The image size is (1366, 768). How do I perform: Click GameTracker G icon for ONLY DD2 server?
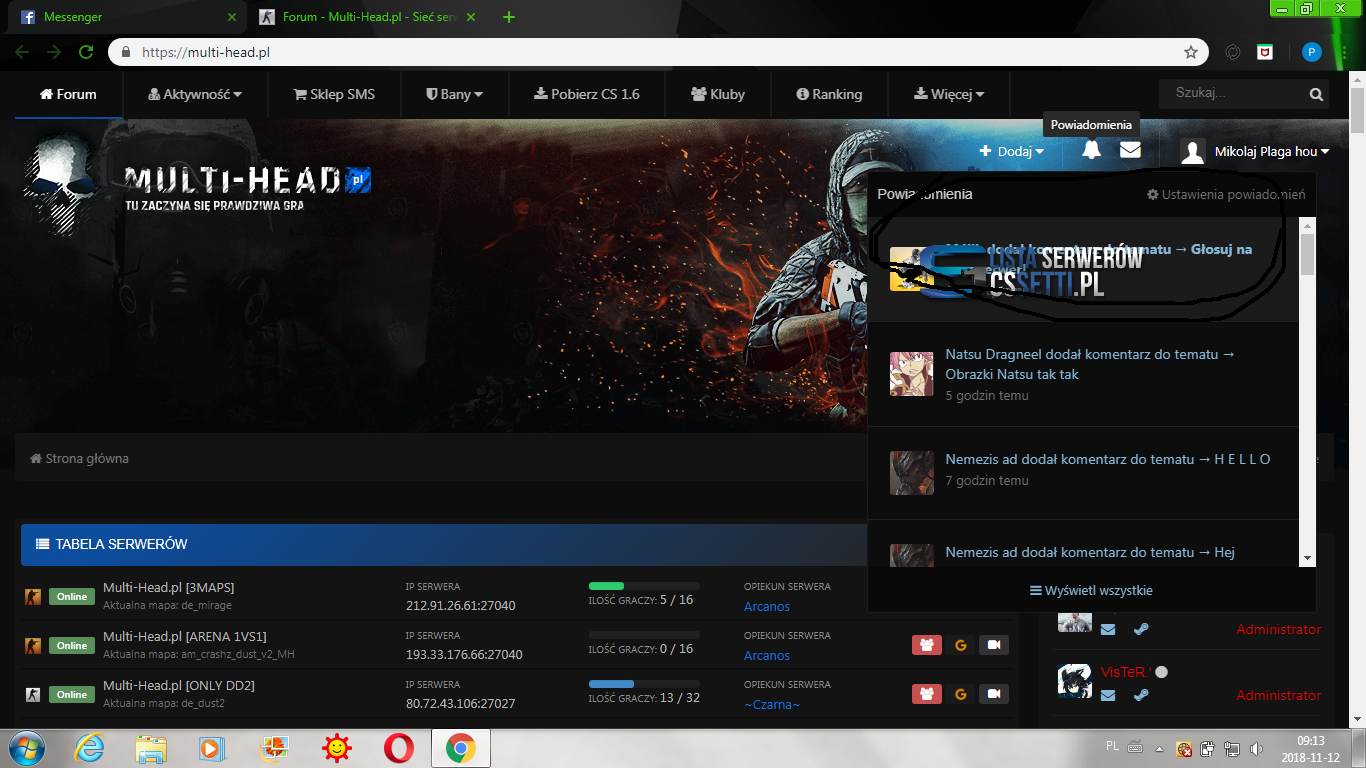pos(961,694)
